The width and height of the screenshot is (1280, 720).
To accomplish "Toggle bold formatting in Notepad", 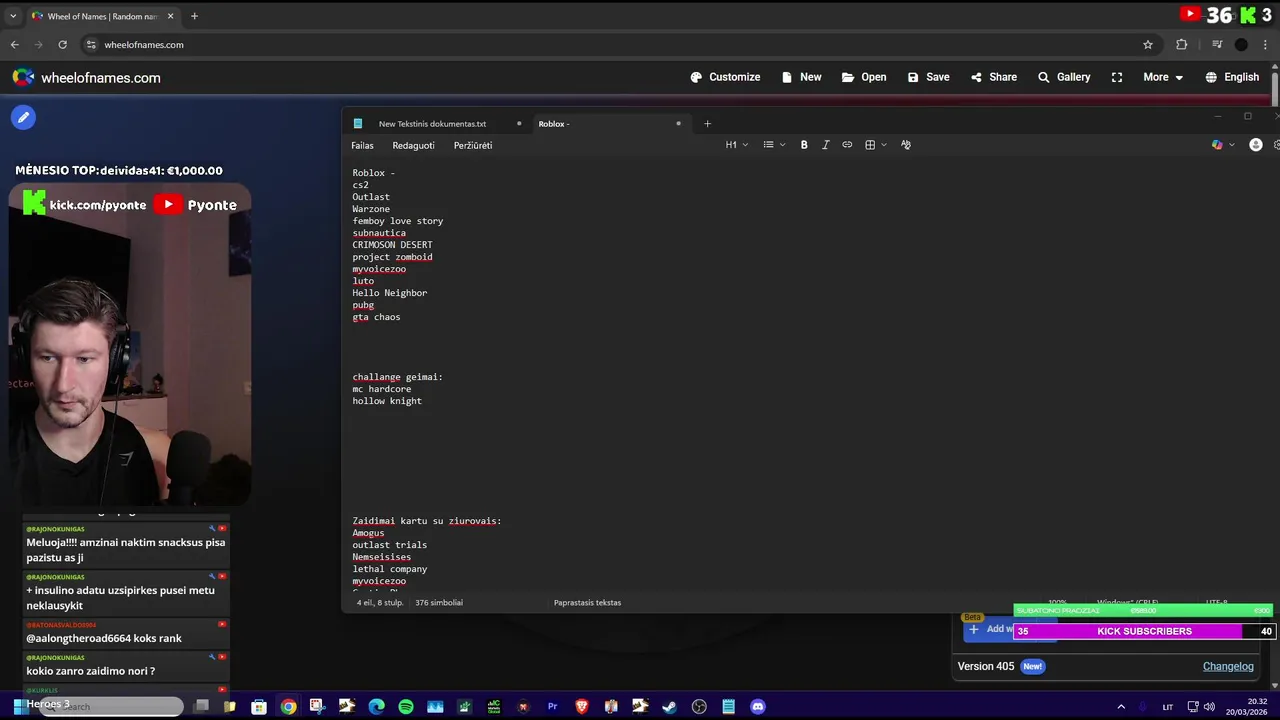I will [x=804, y=145].
